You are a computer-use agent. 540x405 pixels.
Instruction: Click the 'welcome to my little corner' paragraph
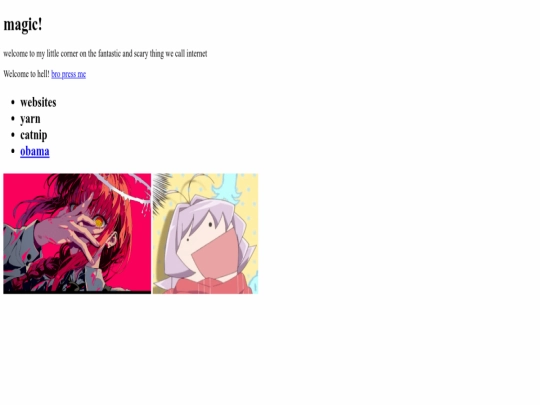(105, 54)
